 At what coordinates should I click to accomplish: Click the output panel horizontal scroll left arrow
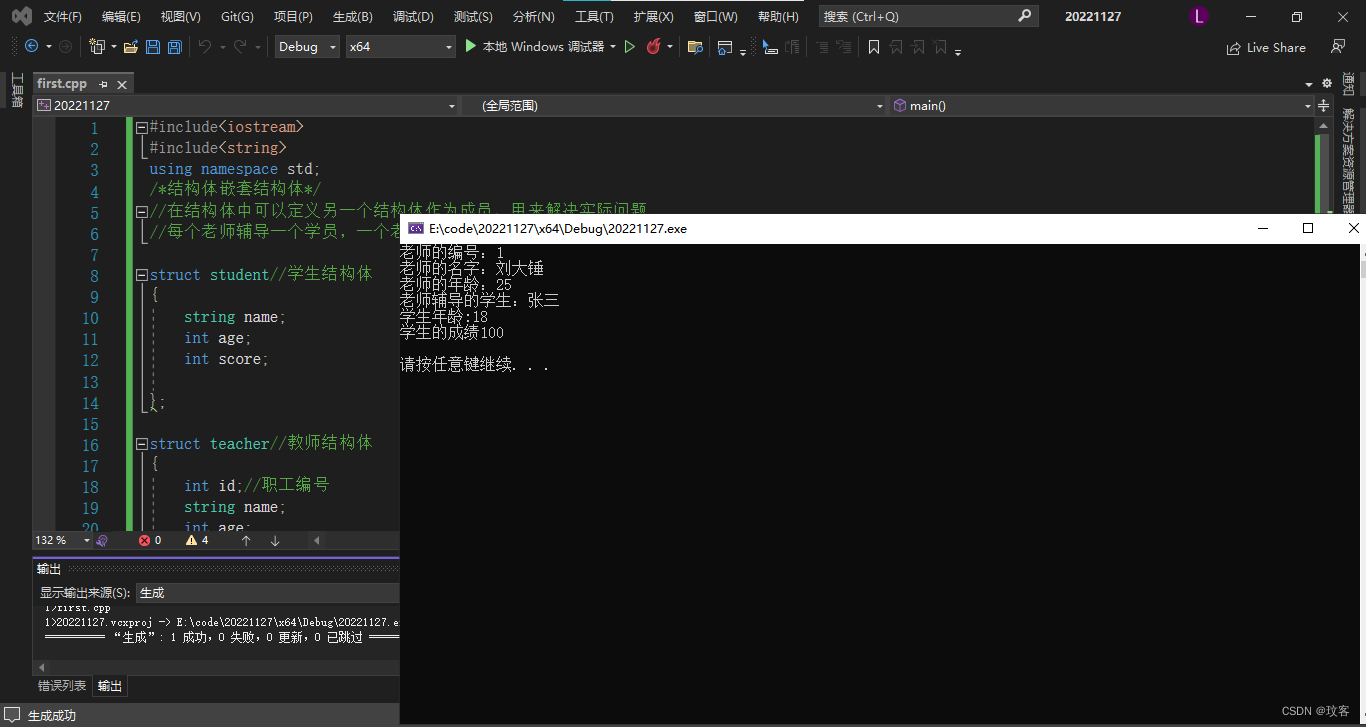(x=41, y=667)
